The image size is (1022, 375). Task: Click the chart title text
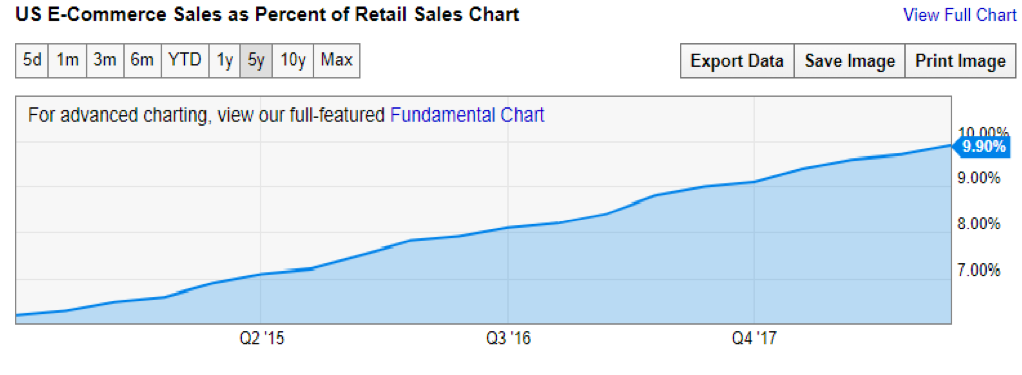point(266,15)
